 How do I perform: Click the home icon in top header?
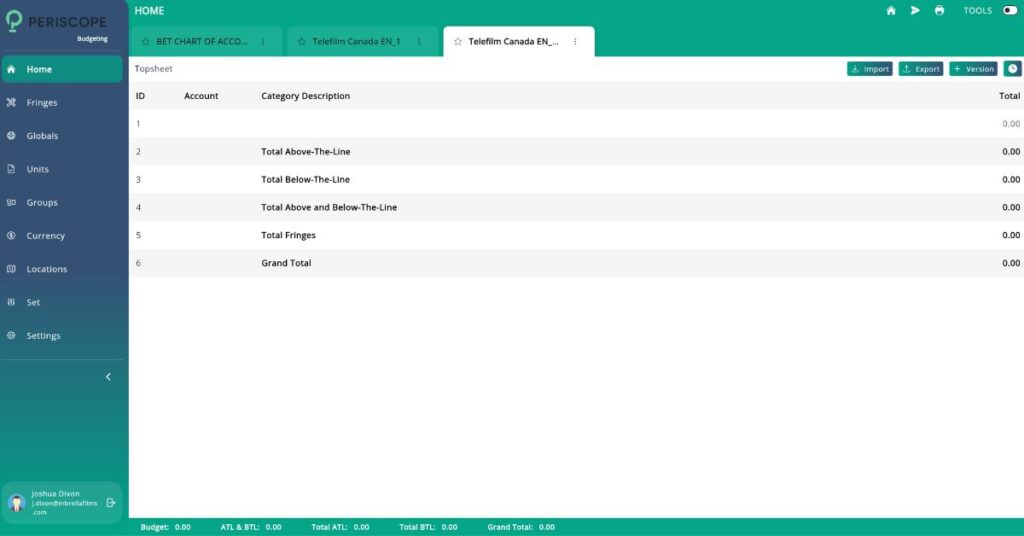[891, 11]
